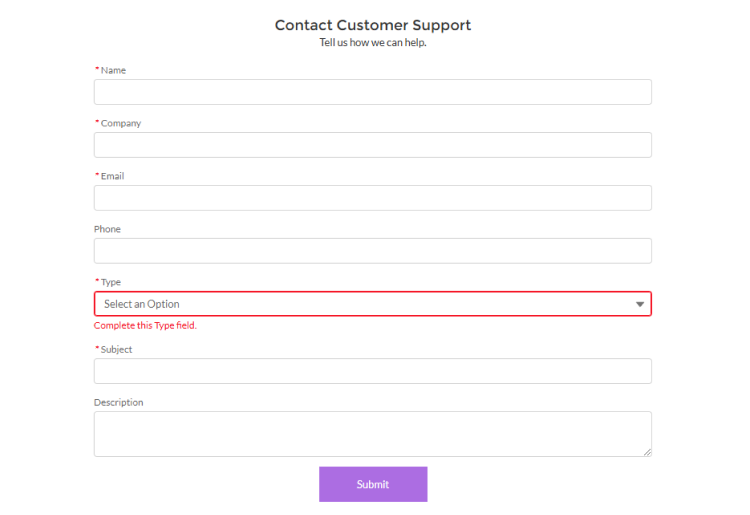Image resolution: width=750 pixels, height=515 pixels.
Task: Click the 'Email' field label
Action: tap(112, 176)
